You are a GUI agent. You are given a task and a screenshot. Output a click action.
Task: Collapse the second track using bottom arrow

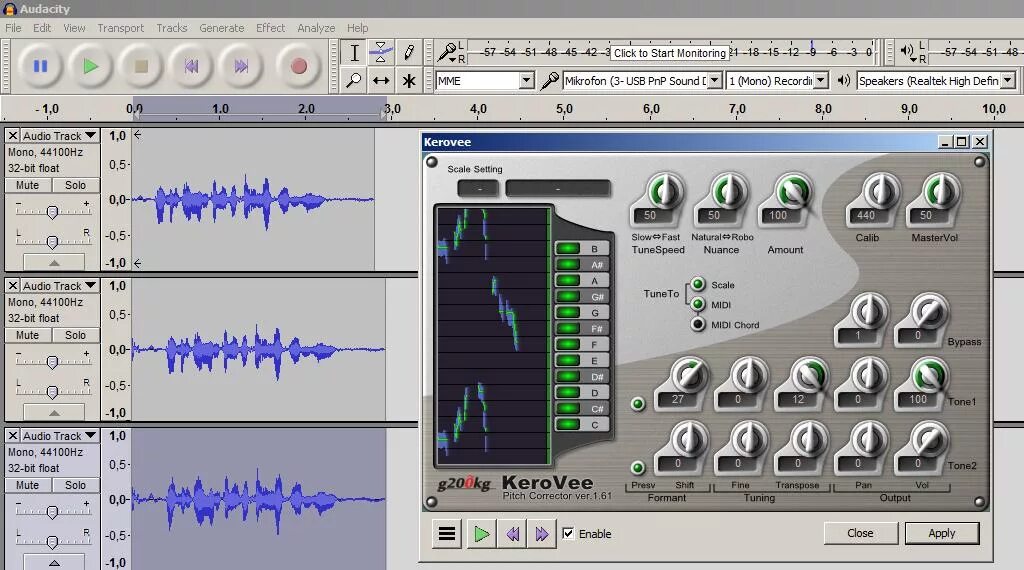54,413
